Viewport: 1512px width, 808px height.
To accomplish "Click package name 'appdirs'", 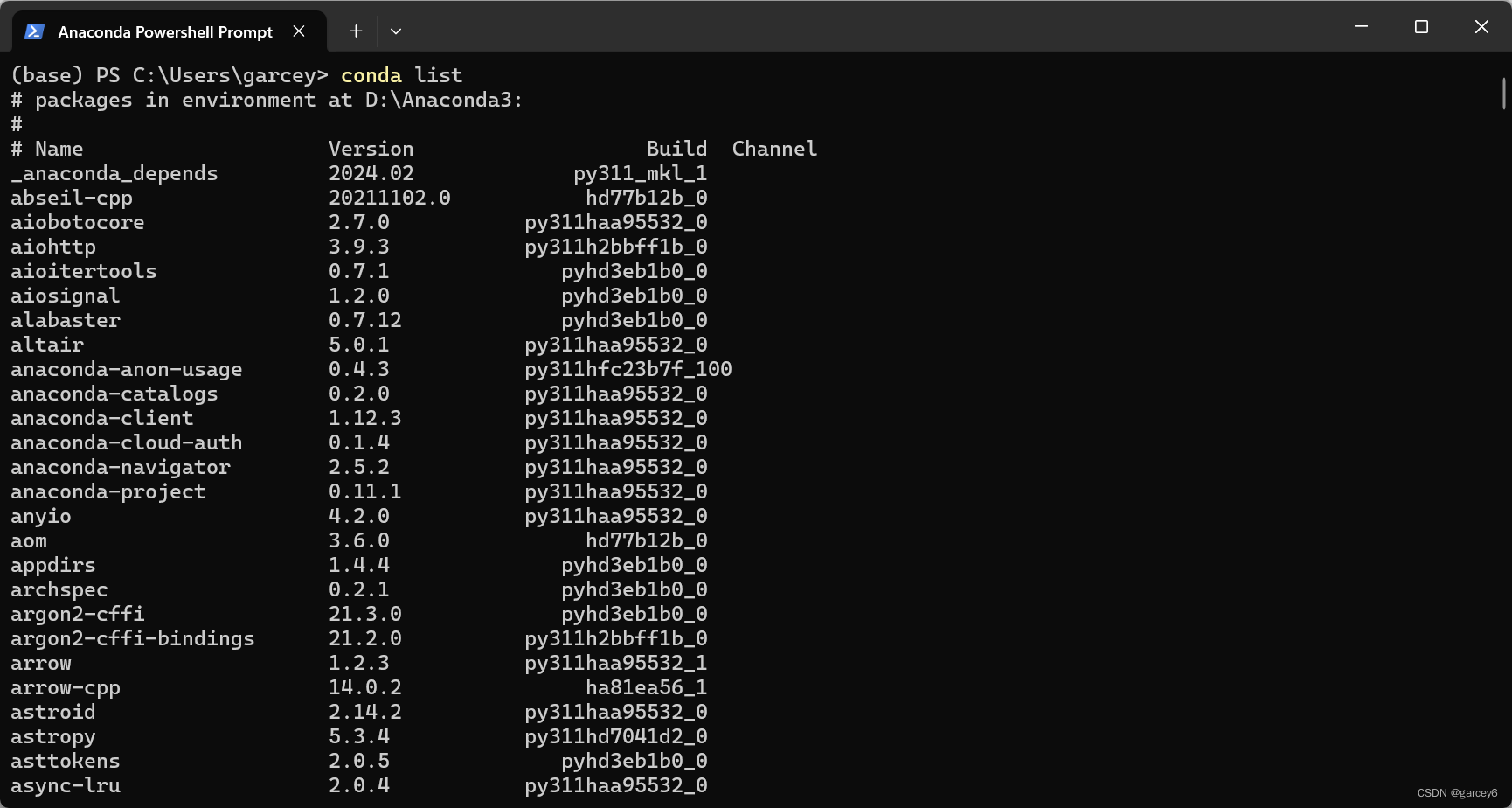I will [53, 565].
